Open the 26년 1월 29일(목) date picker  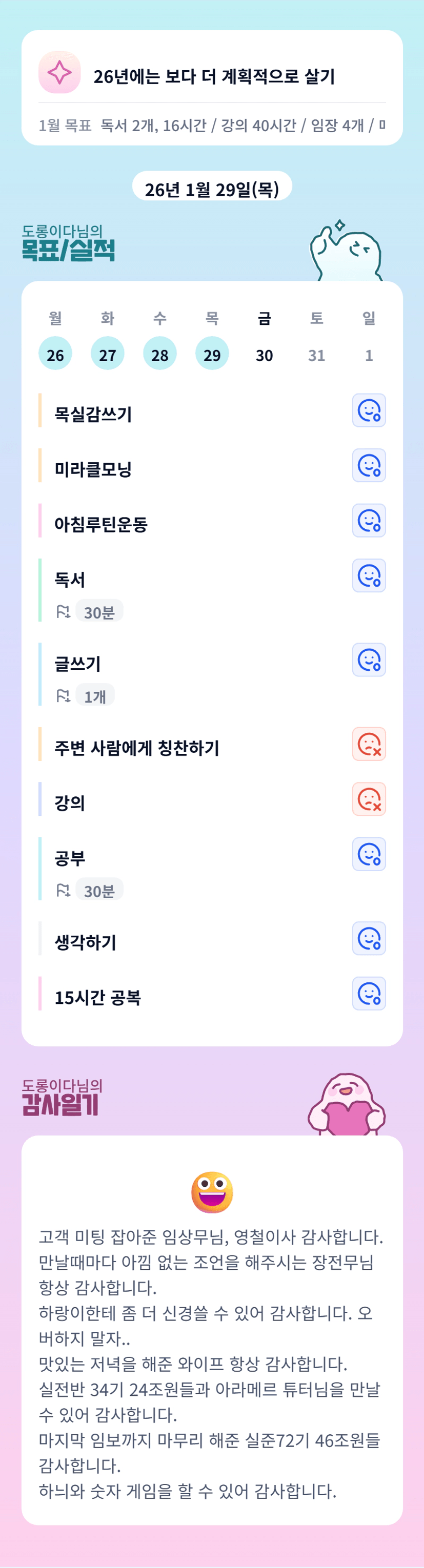pos(212,188)
